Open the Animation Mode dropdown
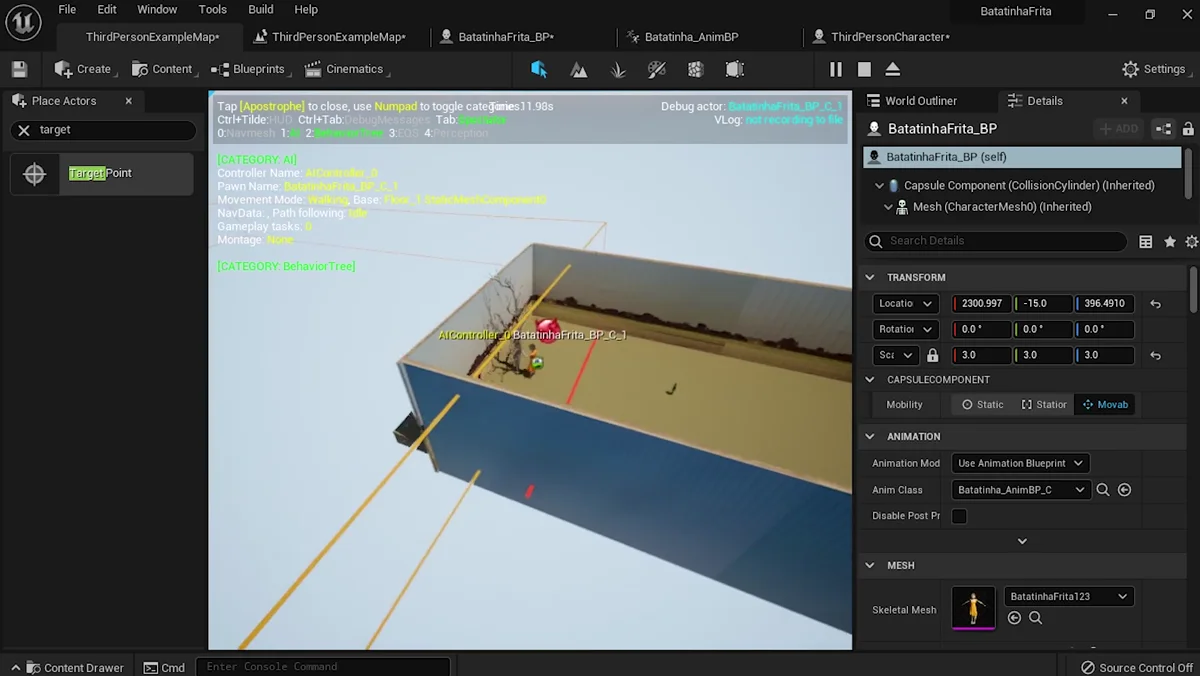Screen dimensions: 1200x676 pyautogui.click(x=1020, y=464)
